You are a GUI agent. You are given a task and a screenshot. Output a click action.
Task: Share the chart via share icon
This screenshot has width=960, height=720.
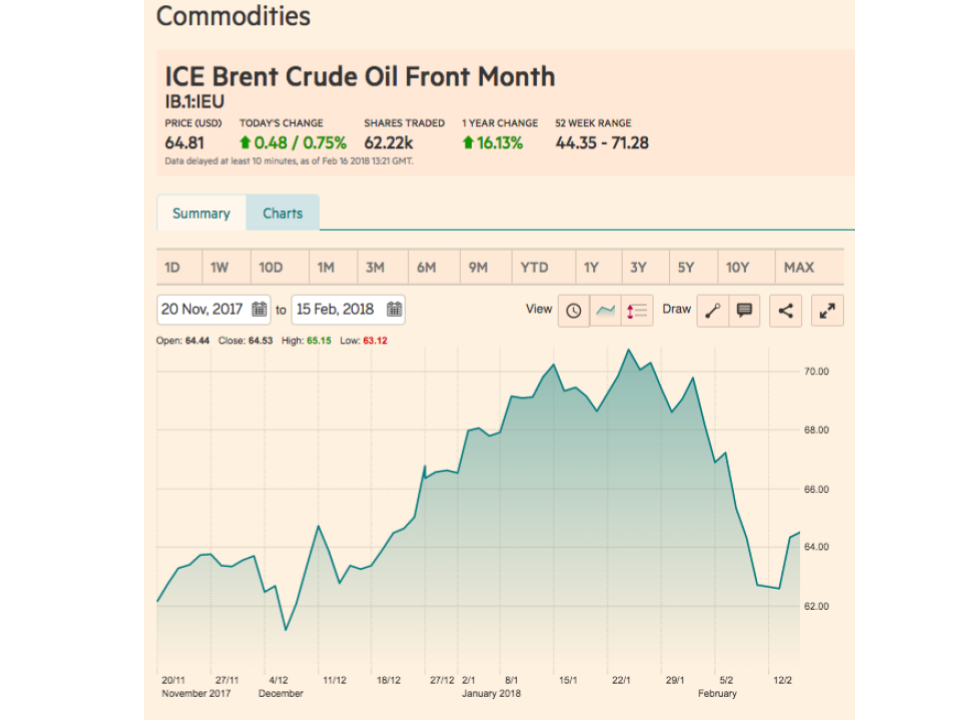[786, 310]
